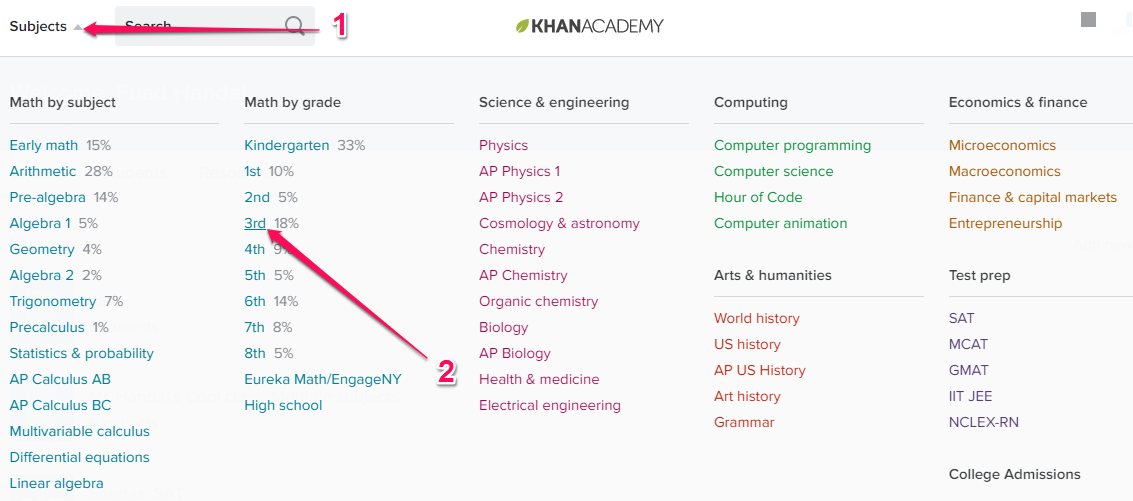Click the Khan Academy leaf logo
This screenshot has height=501, width=1133.
(x=523, y=26)
